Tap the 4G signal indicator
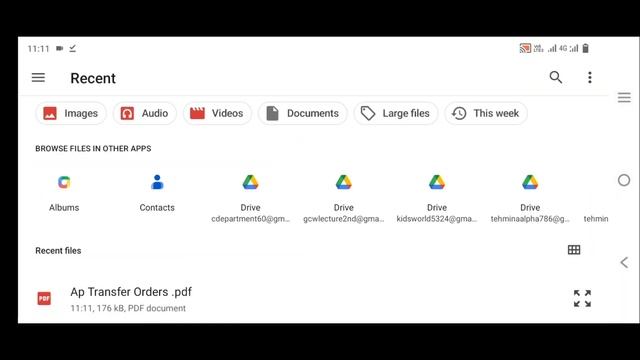Screen dimensions: 640x360 [x=563, y=48]
